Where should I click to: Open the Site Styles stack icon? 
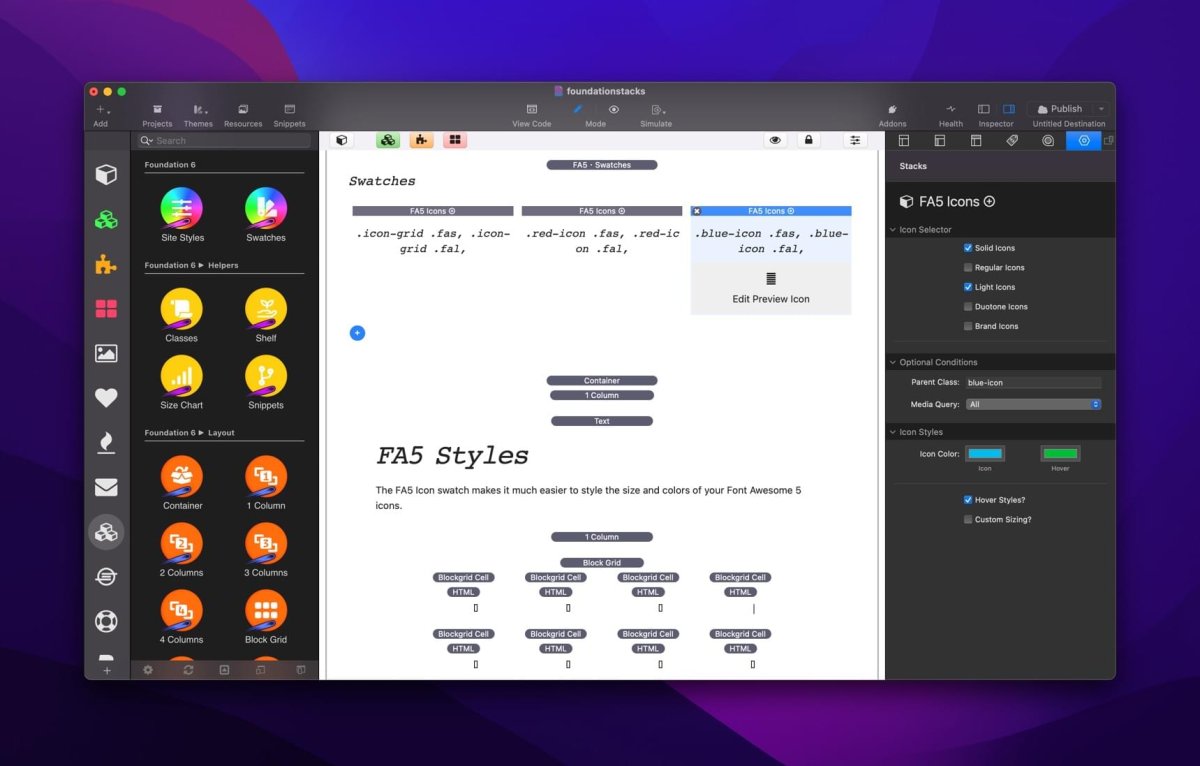182,208
